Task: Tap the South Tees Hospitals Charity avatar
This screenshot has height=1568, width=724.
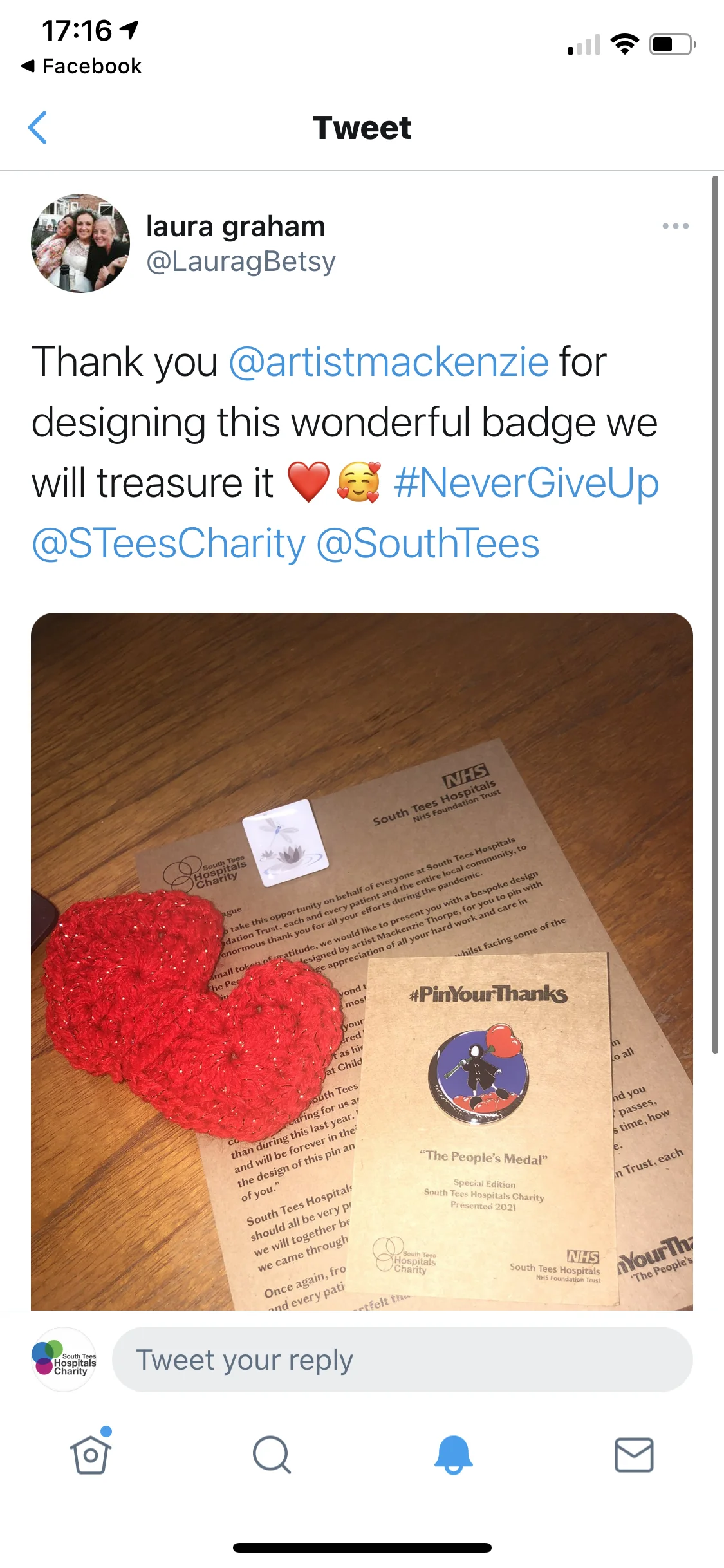Action: point(64,1359)
